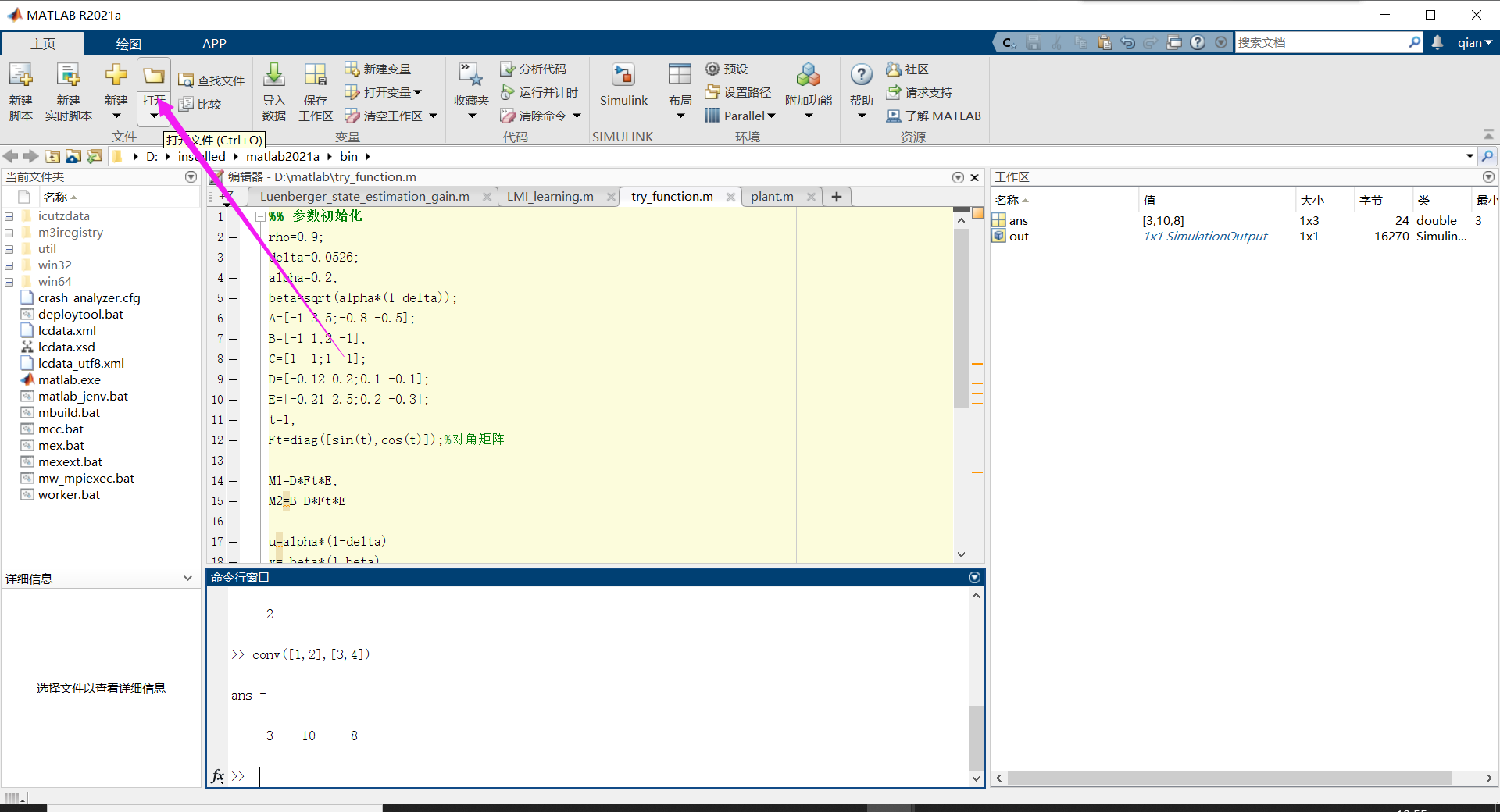This screenshot has height=812, width=1500.
Task: Select matlab.exe in the current folder list
Action: [70, 380]
